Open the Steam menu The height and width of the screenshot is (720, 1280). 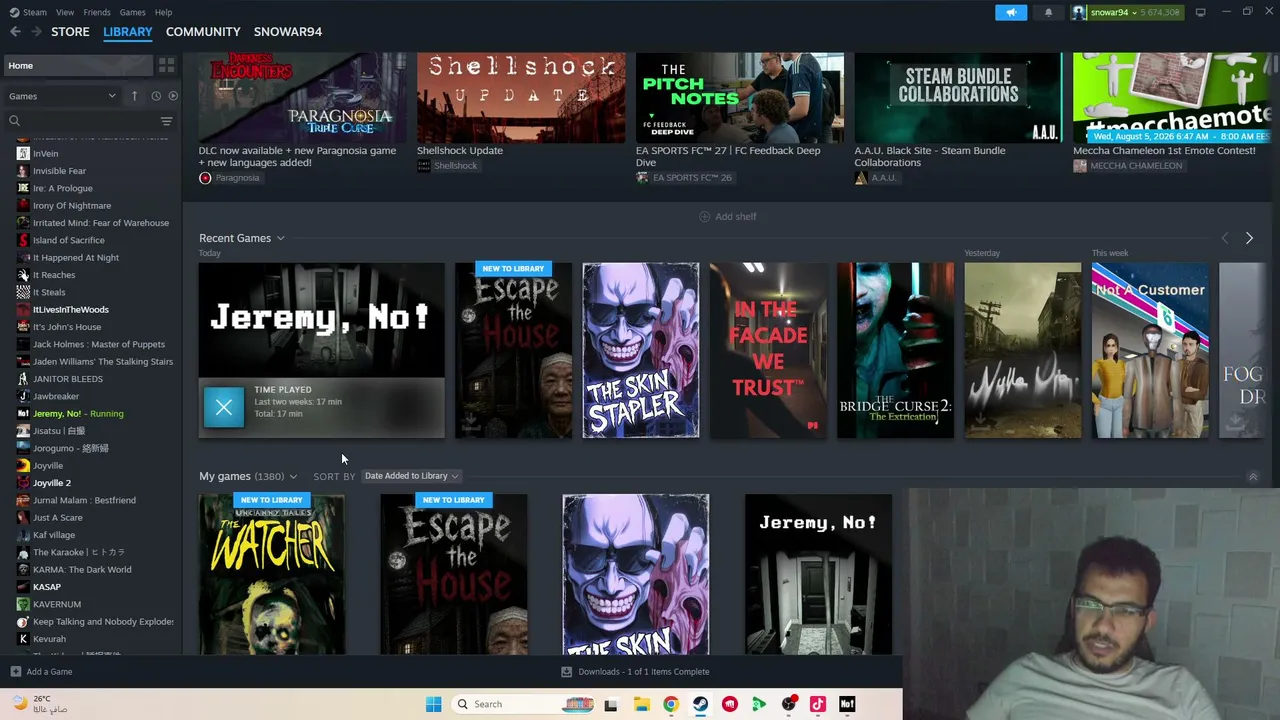click(34, 12)
